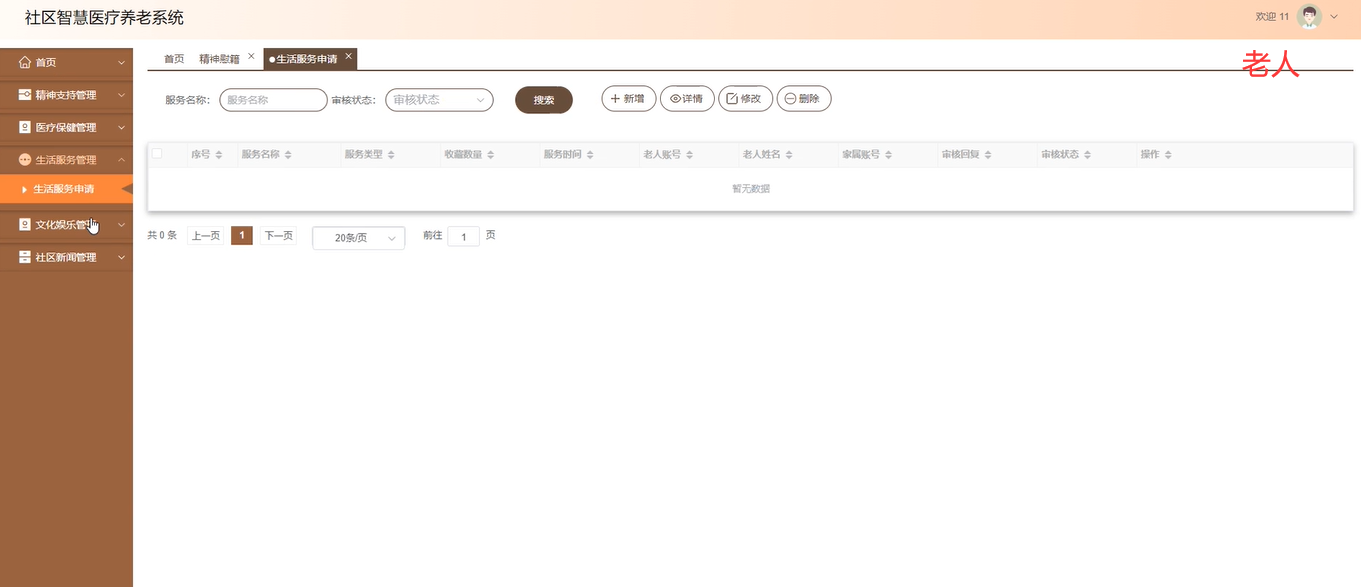The height and width of the screenshot is (587, 1361).
Task: Go to next page with 下一页
Action: 278,236
